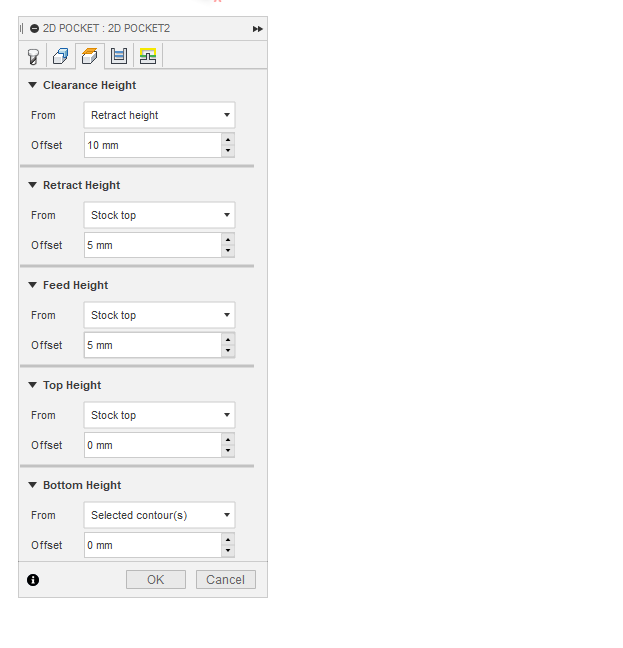Click the OK button

point(155,580)
